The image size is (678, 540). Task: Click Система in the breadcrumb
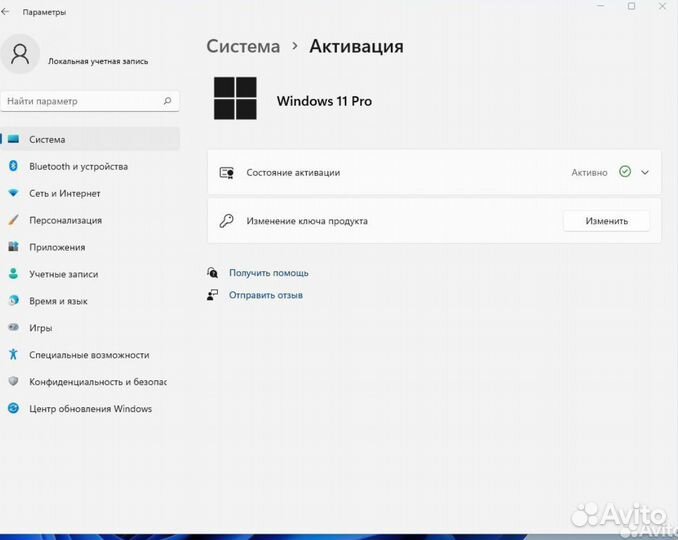pos(243,46)
